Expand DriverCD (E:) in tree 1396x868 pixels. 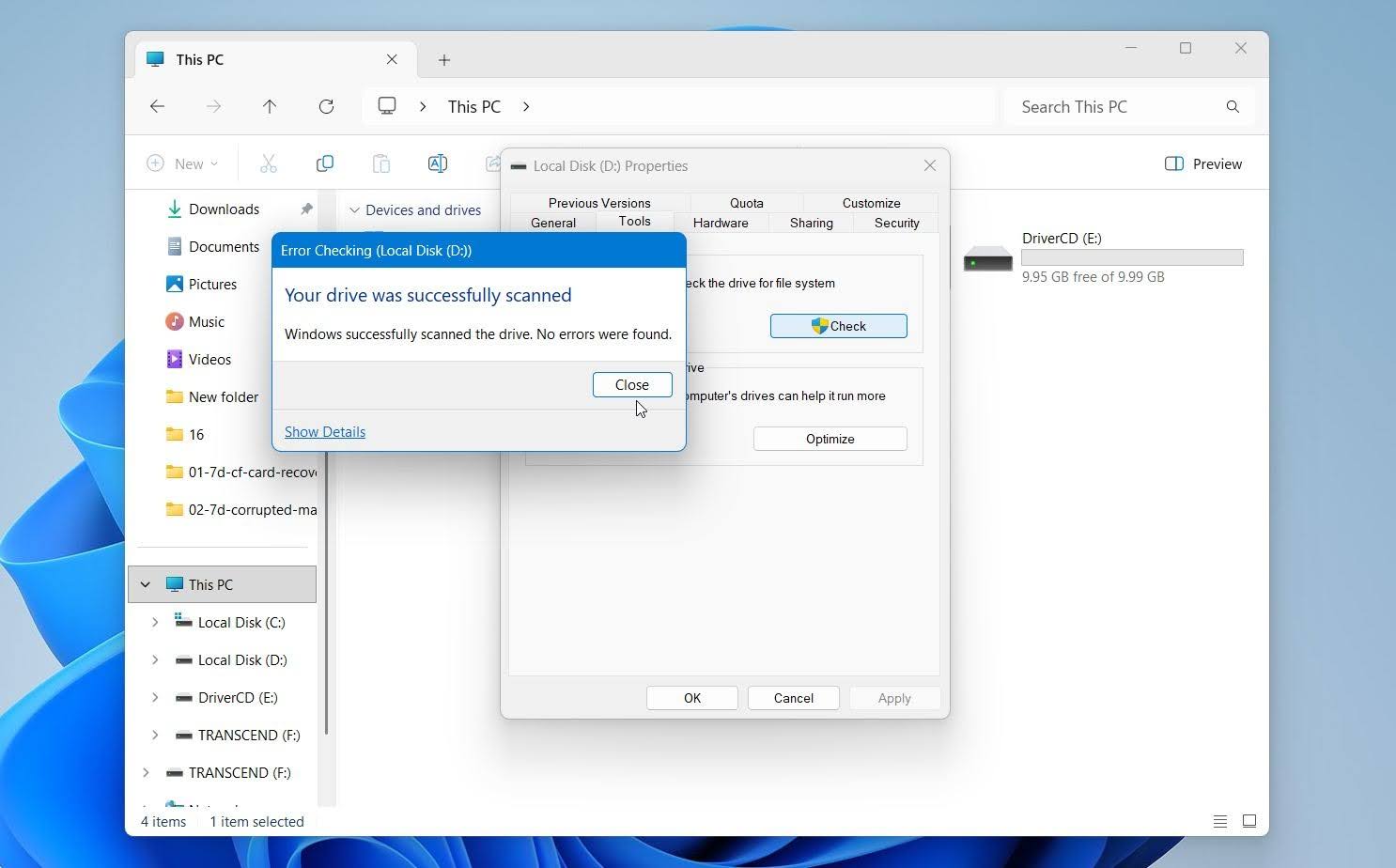[155, 697]
